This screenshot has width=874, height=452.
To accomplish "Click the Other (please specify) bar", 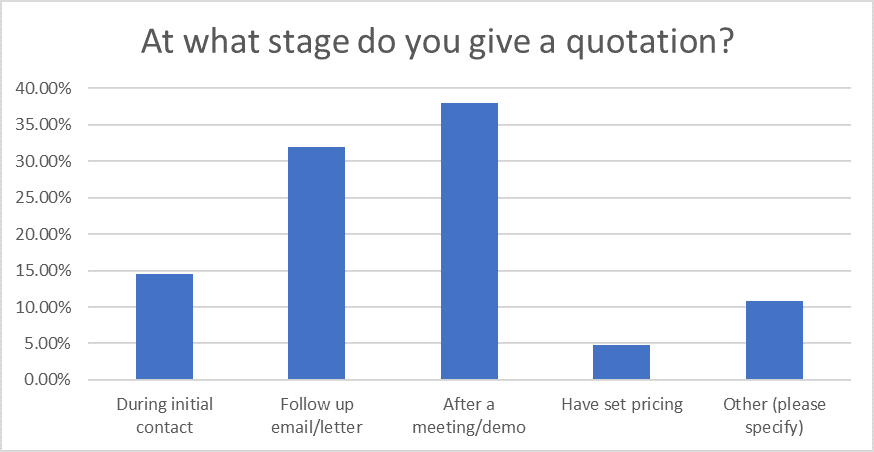I will 774,341.
